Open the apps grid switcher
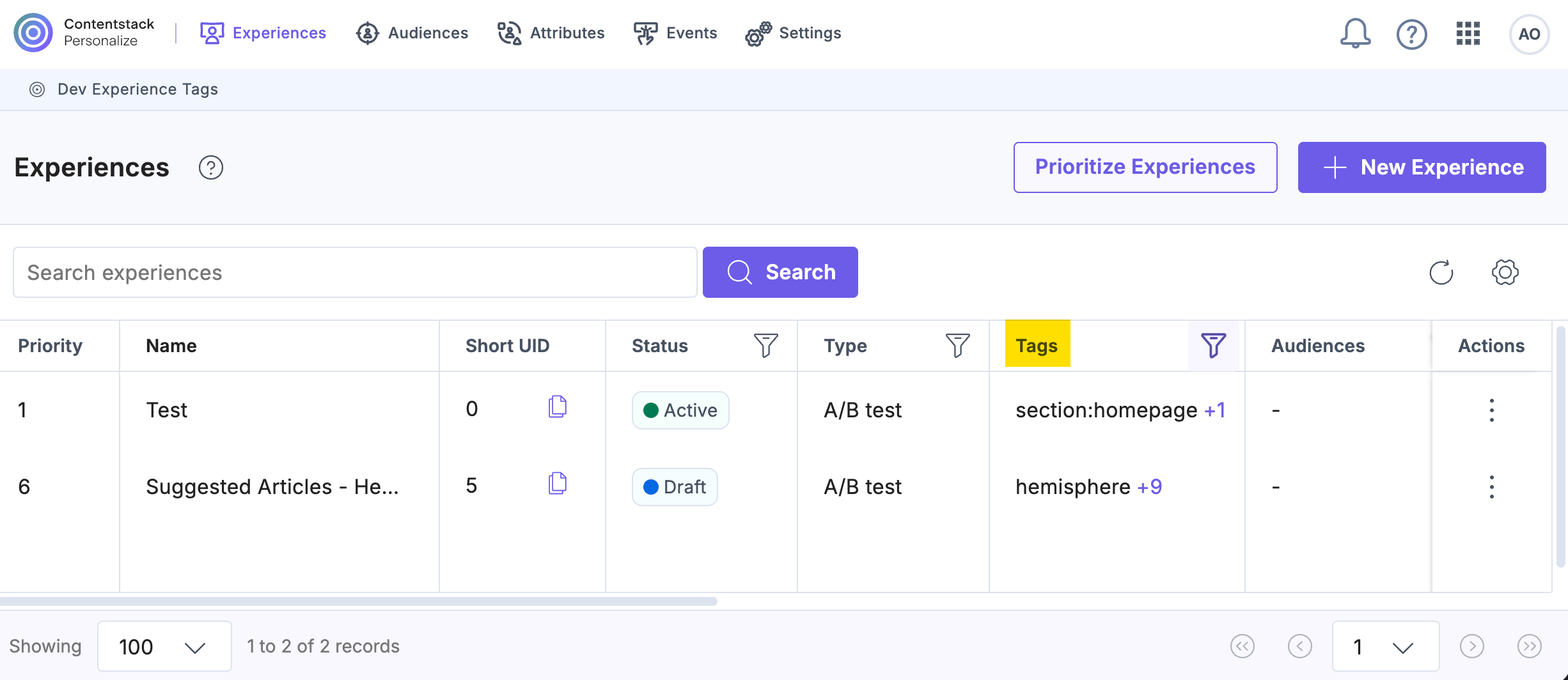The image size is (1568, 680). 1468,33
